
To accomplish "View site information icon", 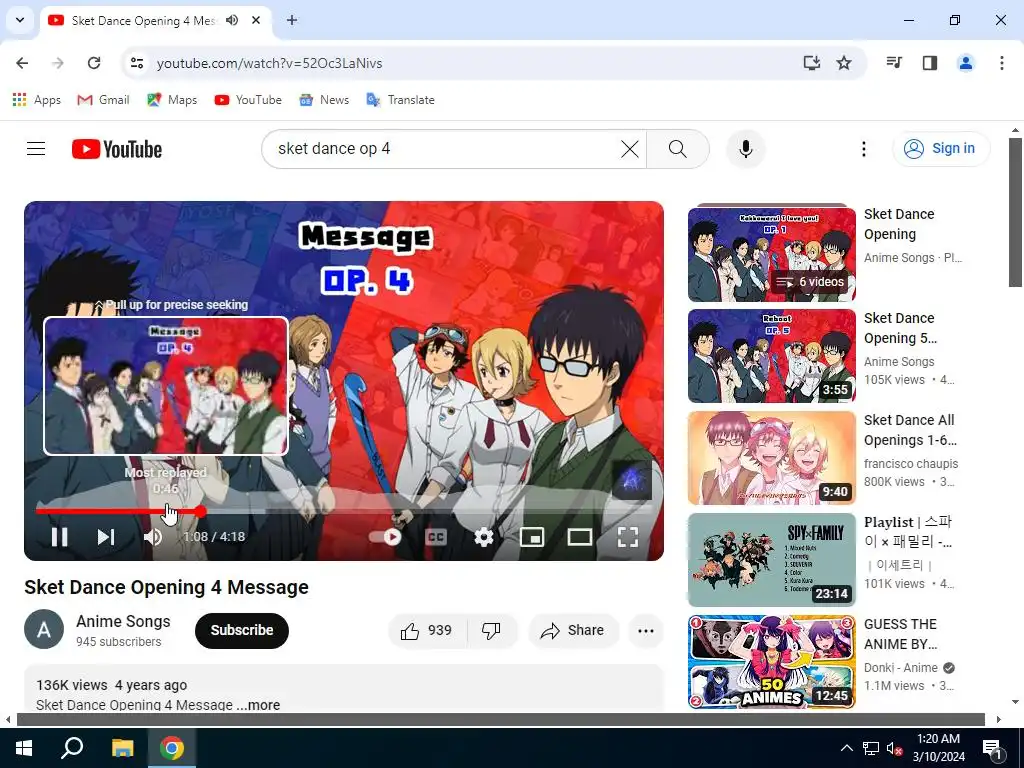I will click(136, 63).
